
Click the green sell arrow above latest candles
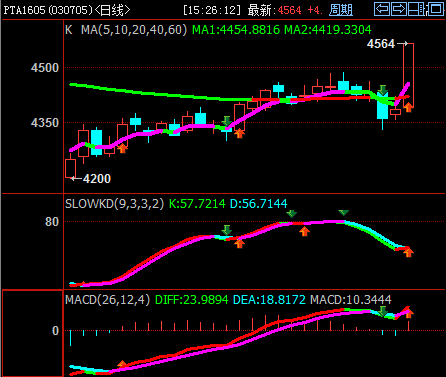click(x=383, y=90)
